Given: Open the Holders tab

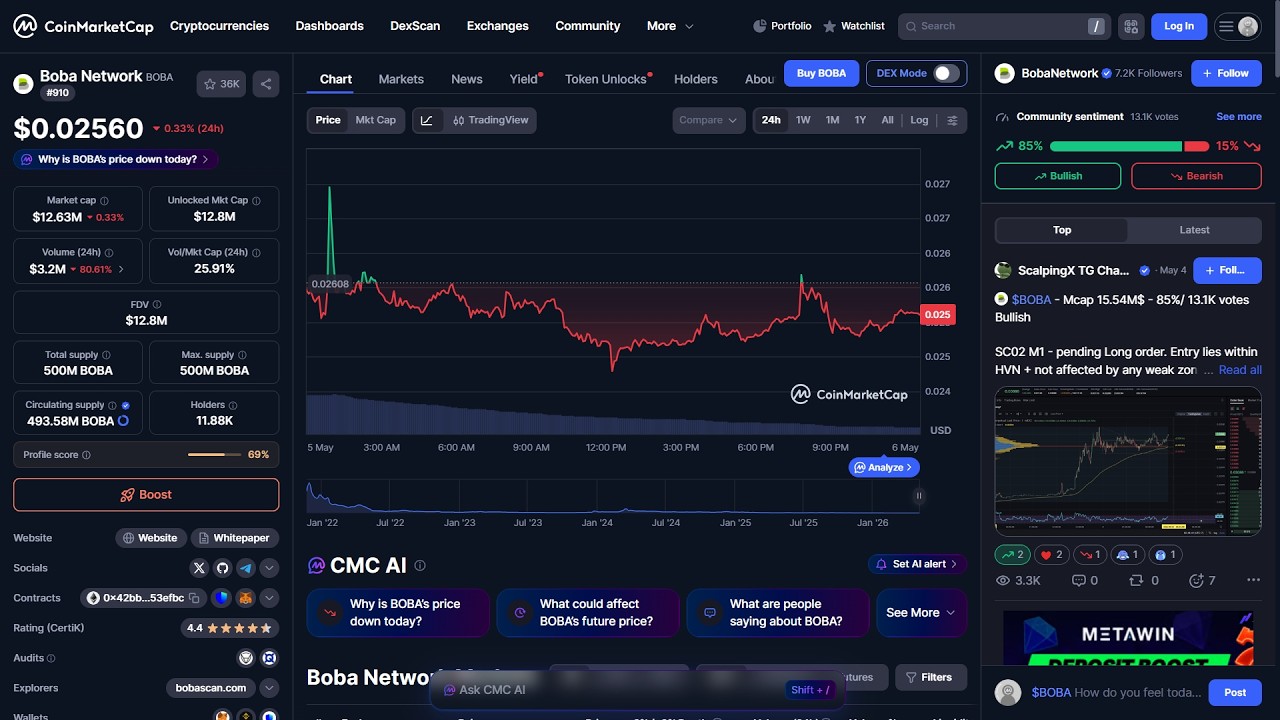Looking at the screenshot, I should pos(696,79).
